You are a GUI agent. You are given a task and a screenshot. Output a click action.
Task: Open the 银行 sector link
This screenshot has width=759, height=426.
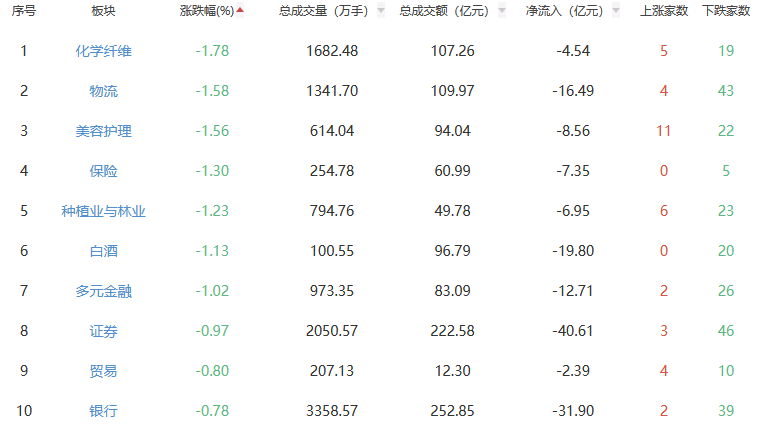tap(103, 411)
